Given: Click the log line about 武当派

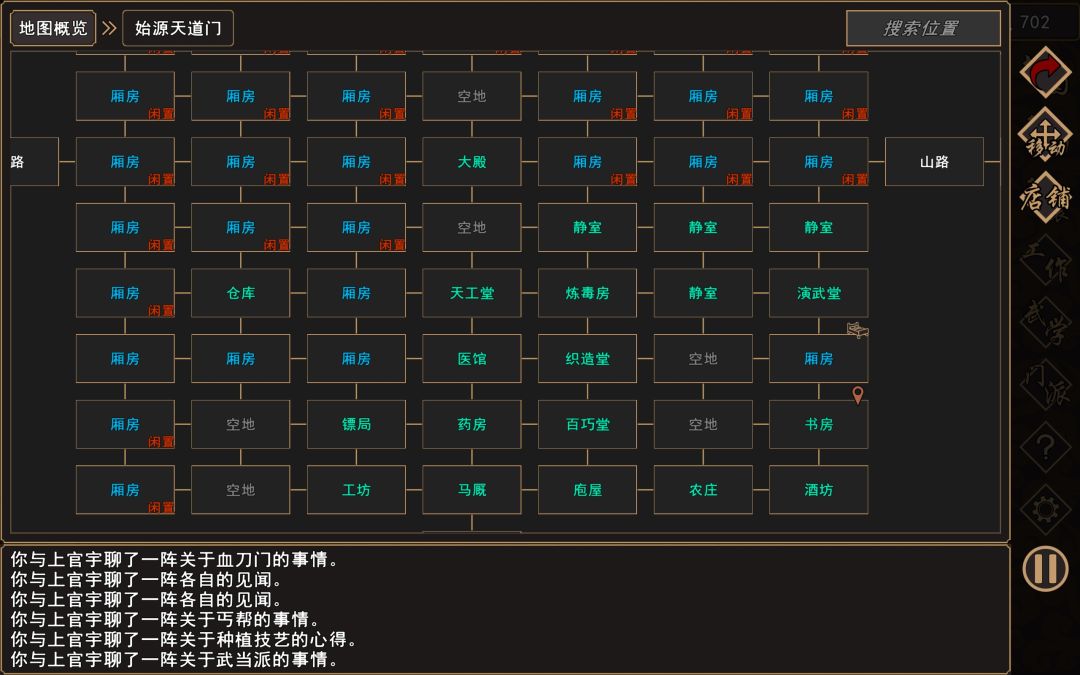Looking at the screenshot, I should click(x=175, y=659).
